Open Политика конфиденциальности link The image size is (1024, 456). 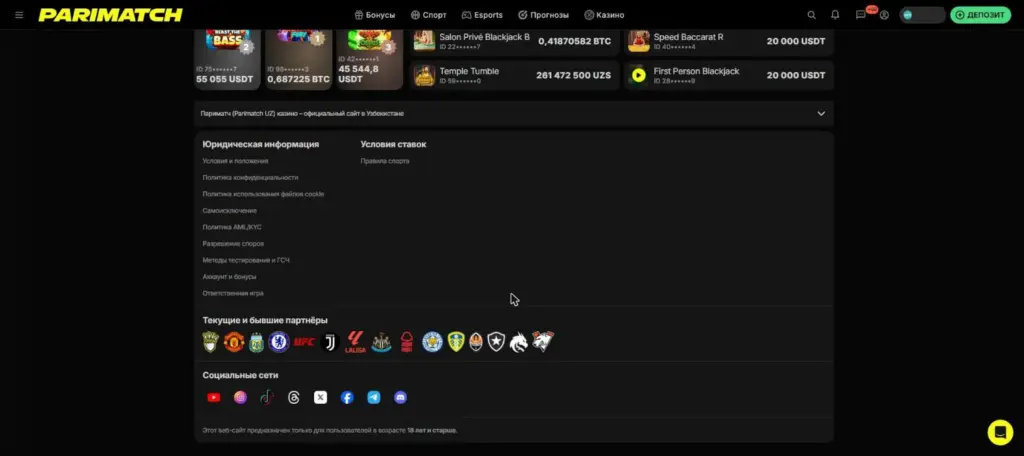click(x=250, y=177)
